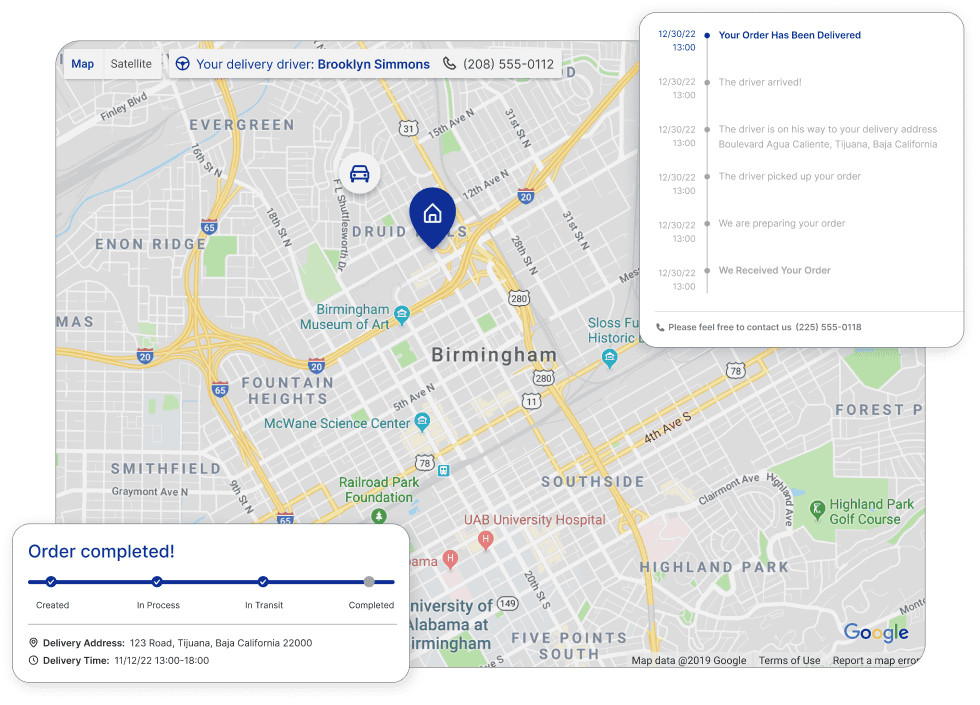Image resolution: width=980 pixels, height=705 pixels.
Task: Open driver name Brooklyn Simmons
Action: (x=374, y=64)
